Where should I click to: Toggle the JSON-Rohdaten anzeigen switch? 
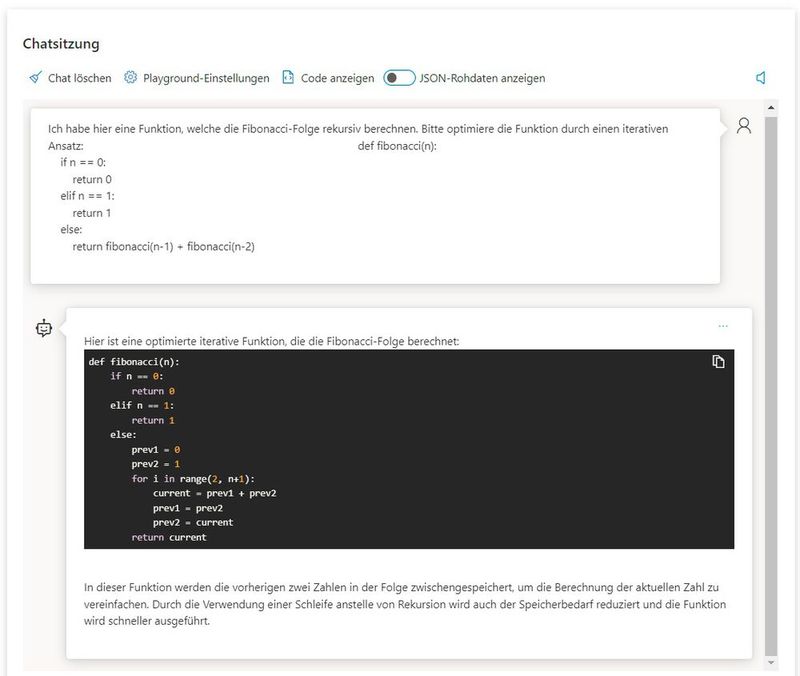coord(399,78)
